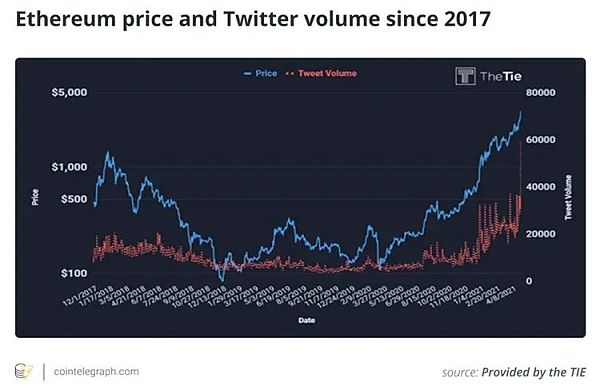Click the Cointelegraph coin logo icon
The image size is (600, 390).
point(23,372)
